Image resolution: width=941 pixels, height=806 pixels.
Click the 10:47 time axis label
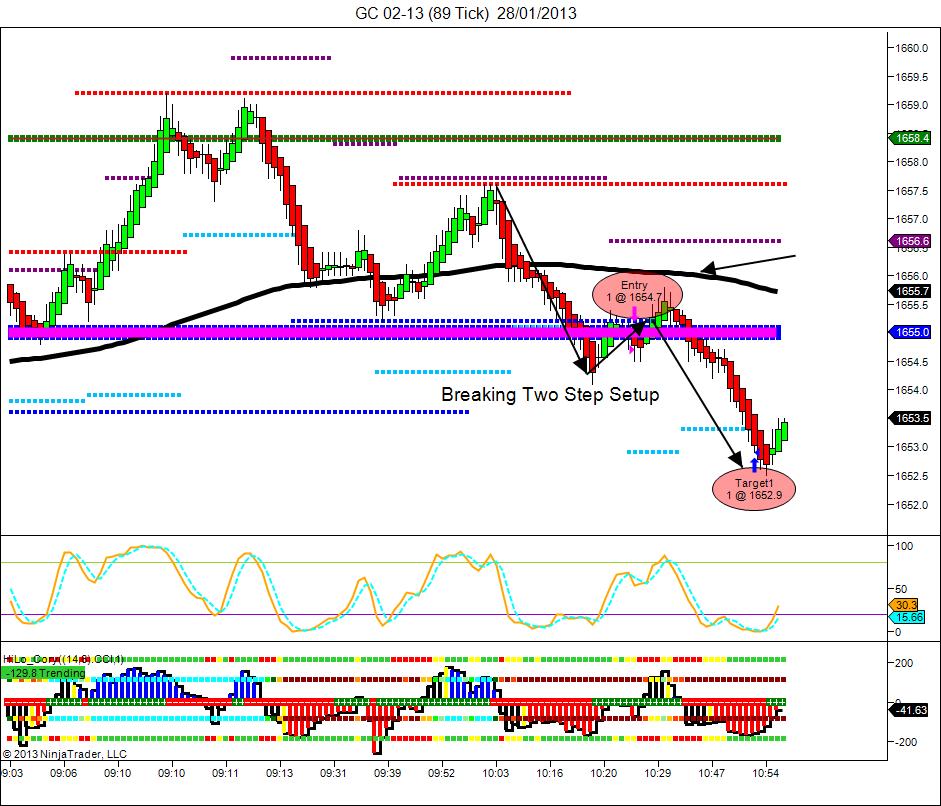point(711,773)
